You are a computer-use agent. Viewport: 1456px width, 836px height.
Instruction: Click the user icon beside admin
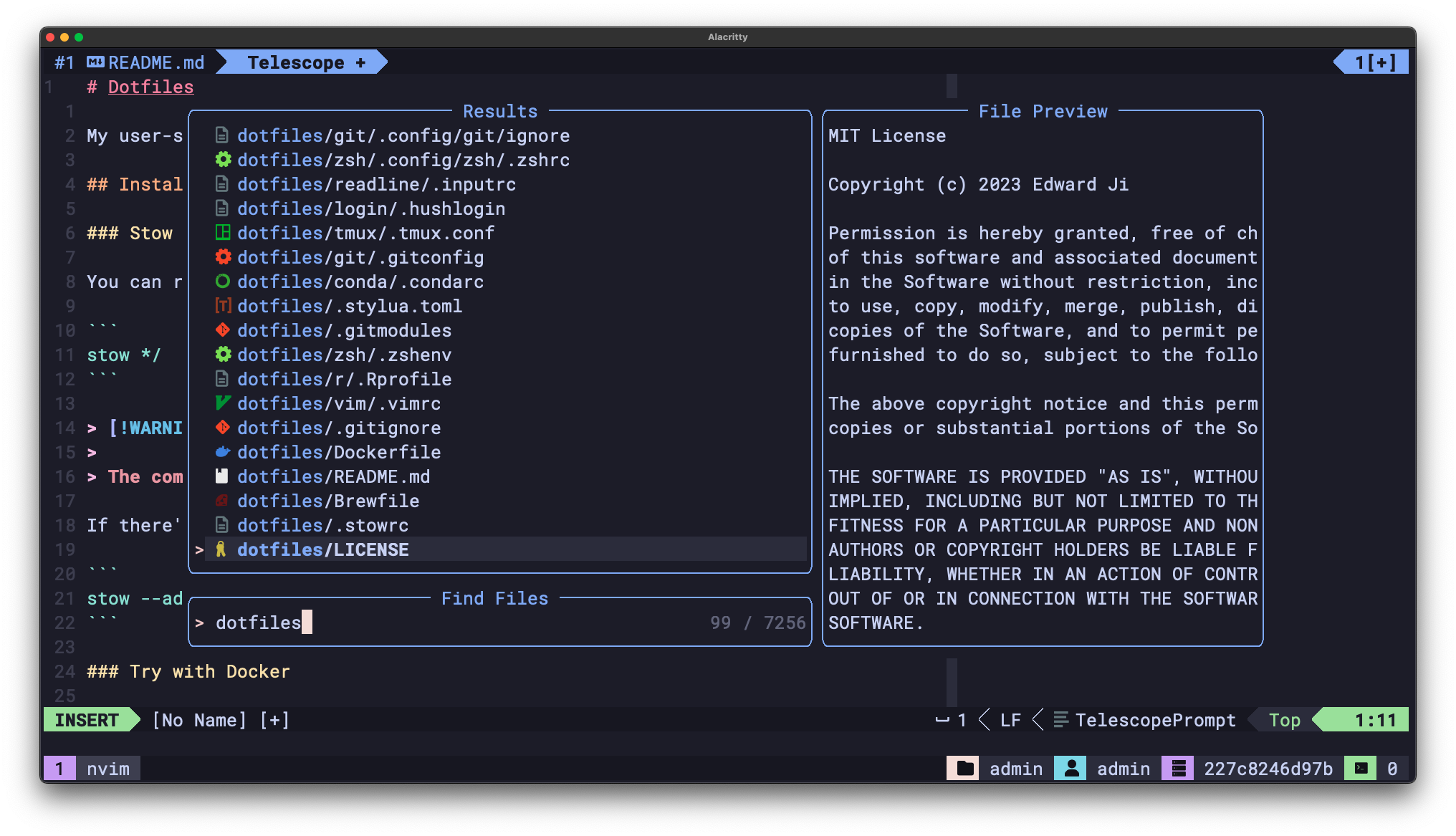point(1071,769)
